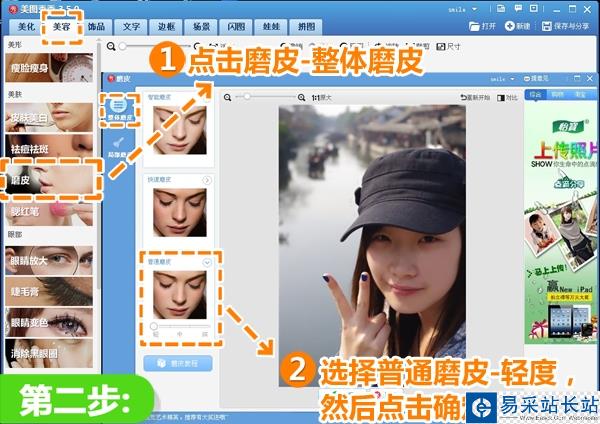This screenshot has height=424, width=600.
Task: Click the 对比 compare button
Action: tap(507, 98)
